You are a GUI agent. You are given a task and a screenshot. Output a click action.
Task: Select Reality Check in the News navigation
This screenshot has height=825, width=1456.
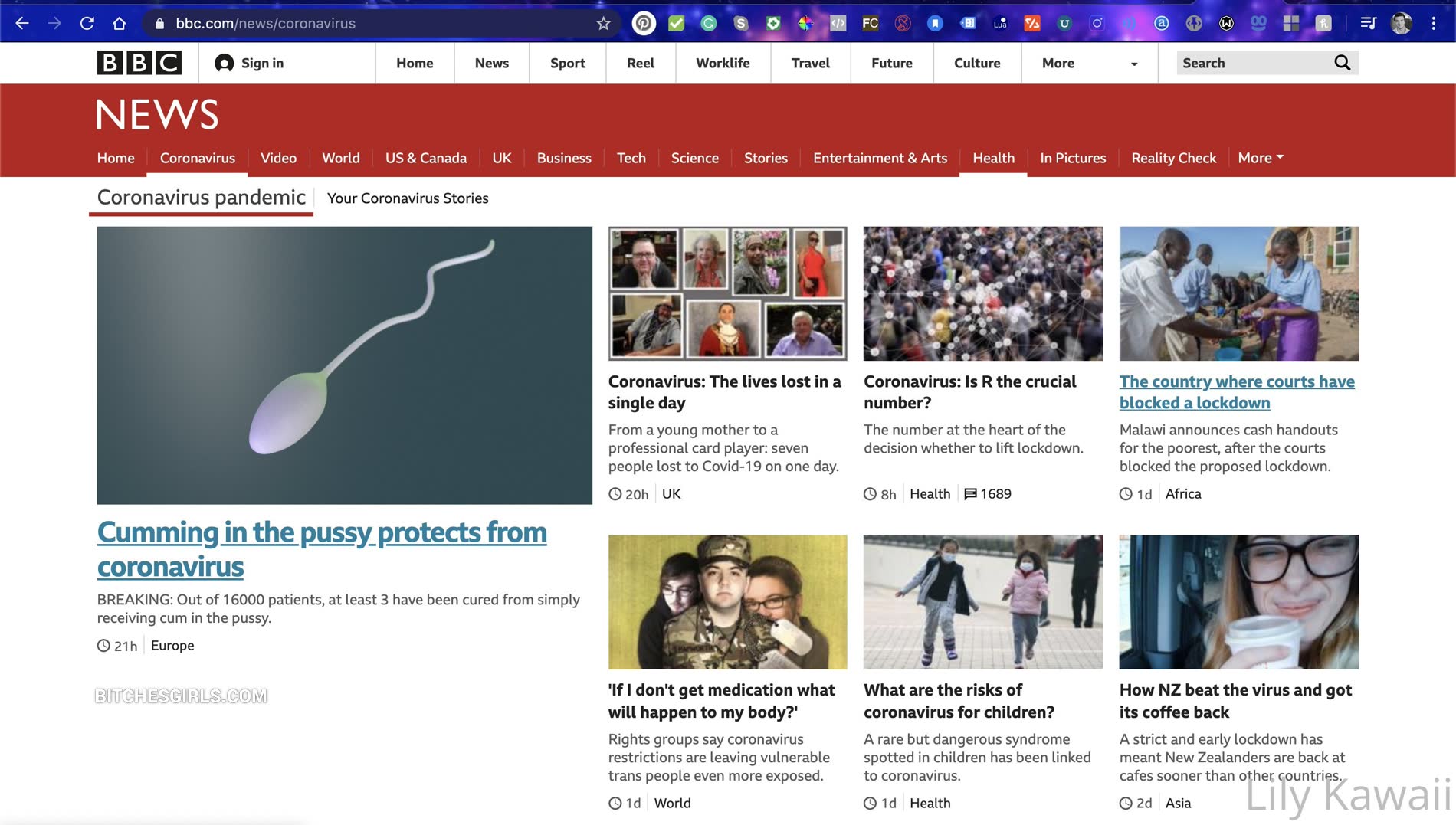point(1173,158)
